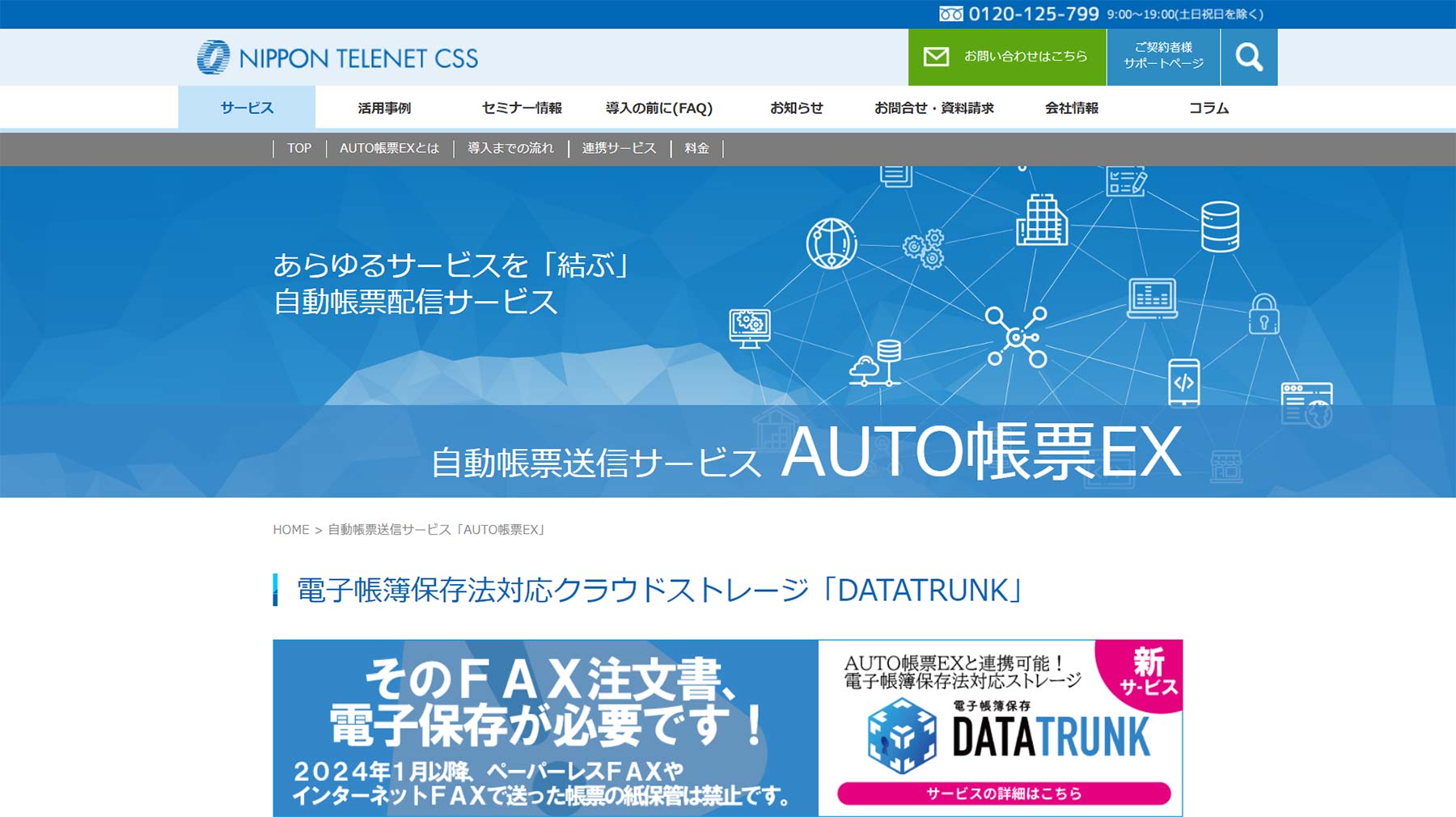Viewport: 1456px width, 817px height.
Task: Select 連携サービス sub navigation link
Action: pyautogui.click(x=619, y=148)
